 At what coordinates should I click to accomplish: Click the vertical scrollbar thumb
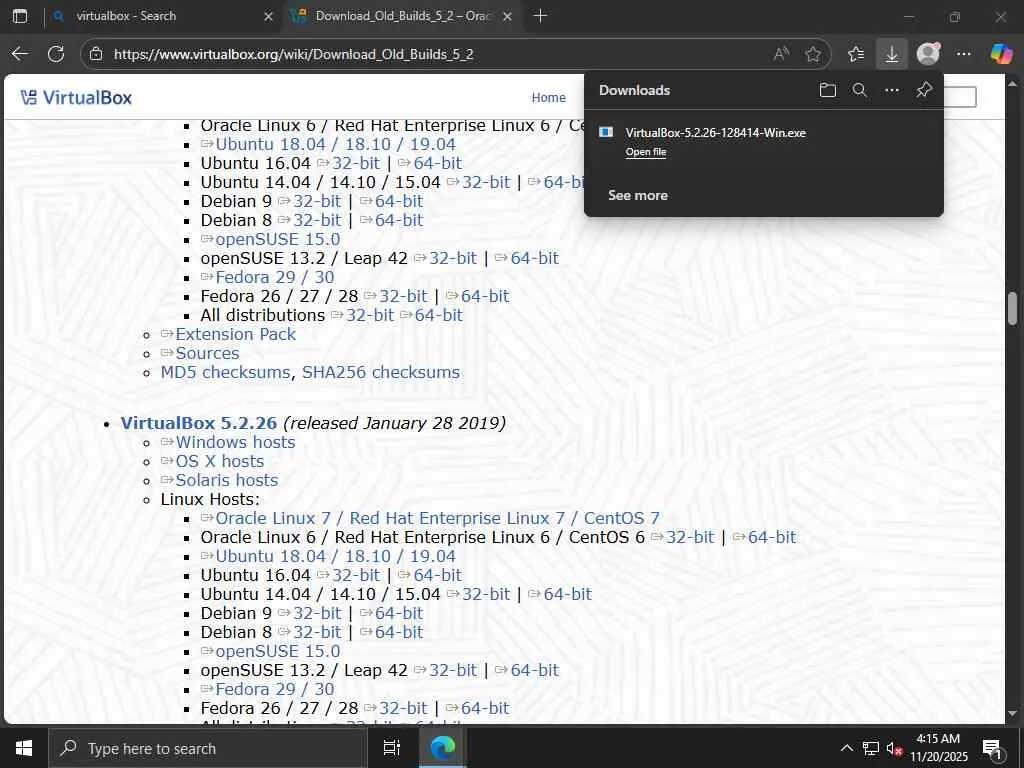1013,308
